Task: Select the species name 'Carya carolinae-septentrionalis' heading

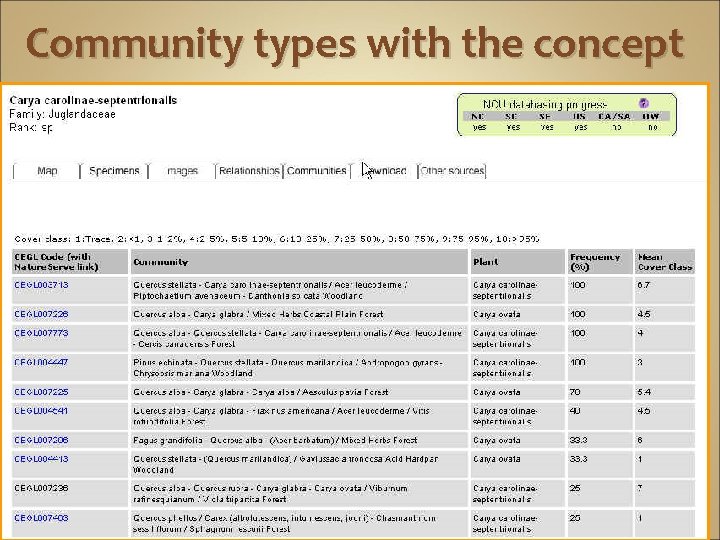Action: (x=93, y=101)
